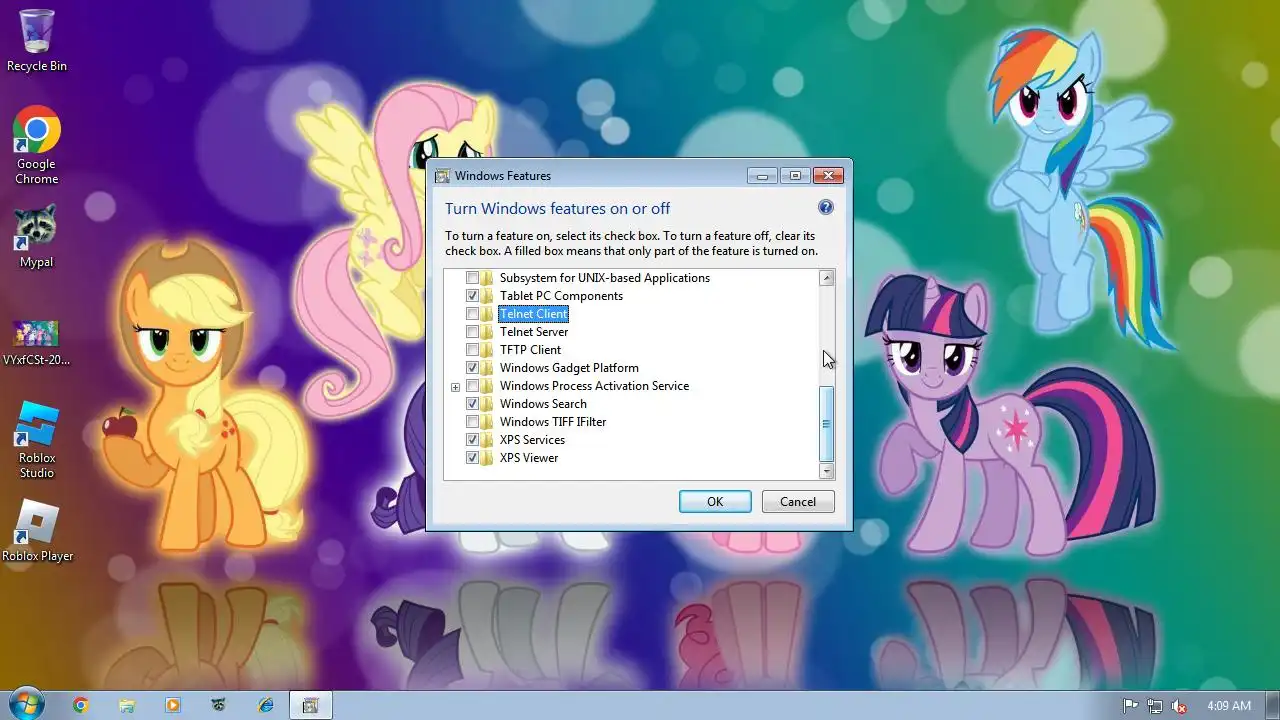The height and width of the screenshot is (720, 1280).
Task: Select the highlighted Telnet Client label
Action: (x=533, y=314)
